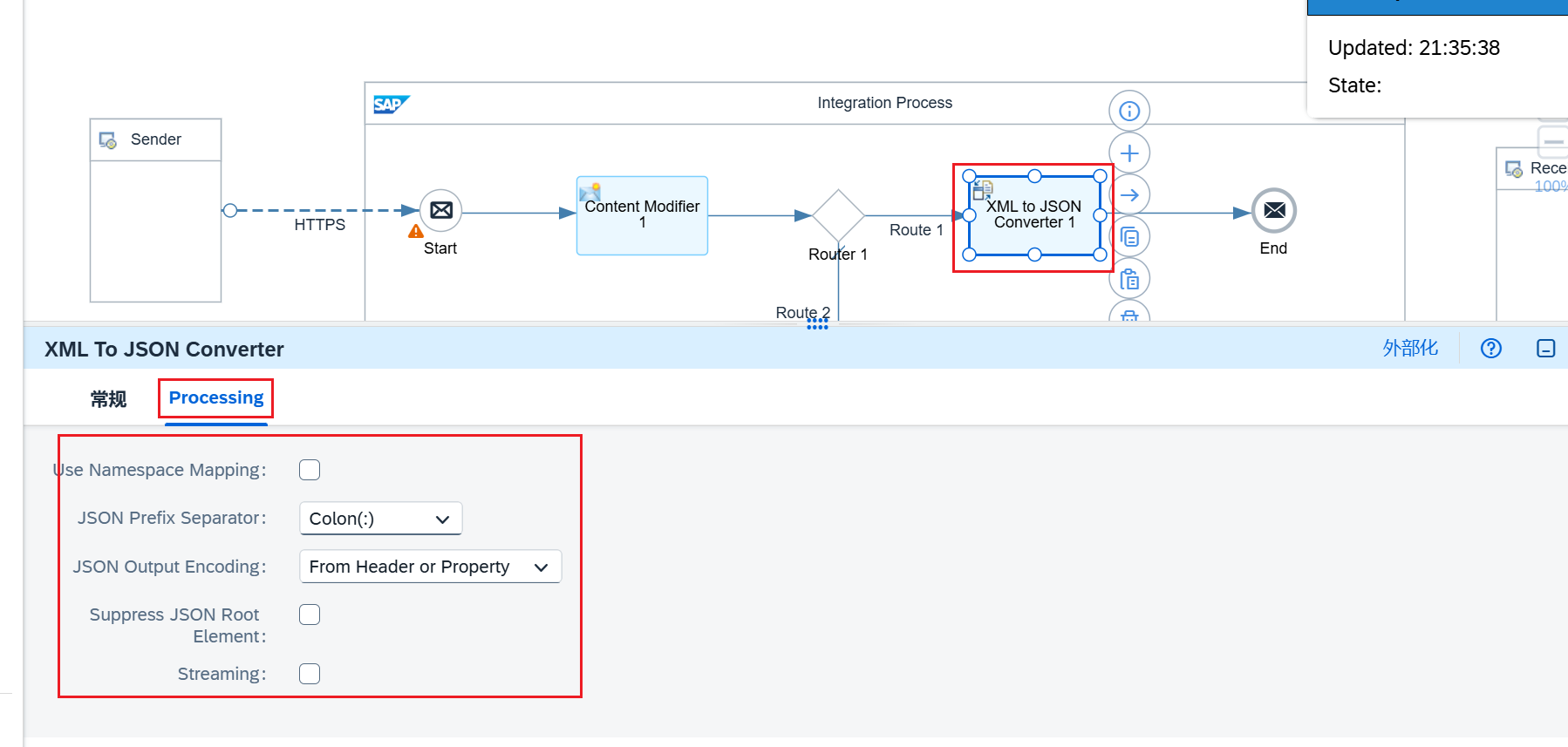Select the Processing tab
The image size is (1568, 747).
pyautogui.click(x=215, y=398)
